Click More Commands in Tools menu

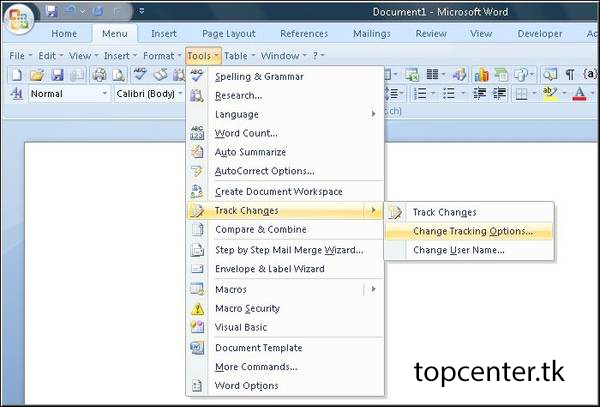[x=256, y=367]
